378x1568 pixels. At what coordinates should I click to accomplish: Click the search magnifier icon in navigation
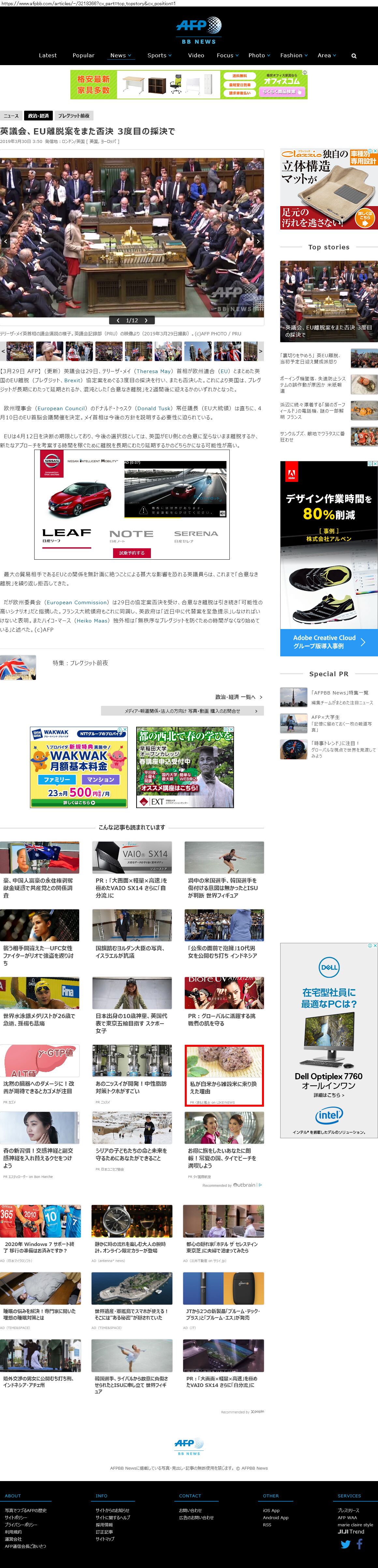click(x=354, y=56)
